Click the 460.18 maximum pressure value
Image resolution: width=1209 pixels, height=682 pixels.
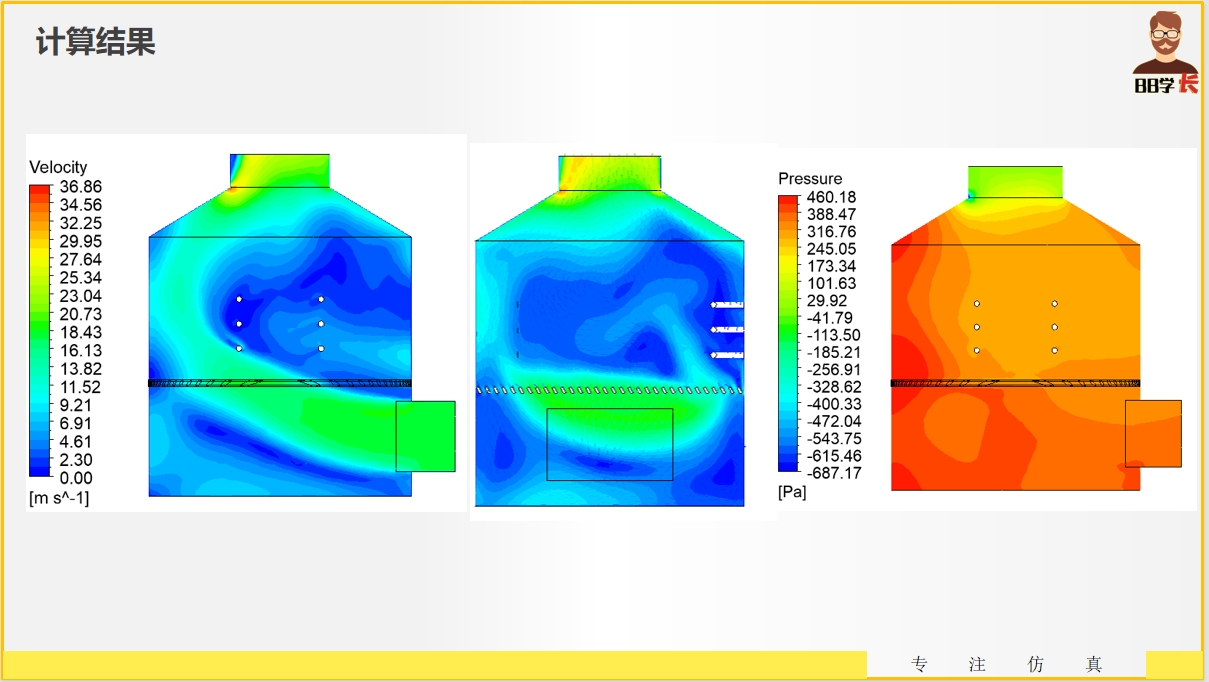831,198
